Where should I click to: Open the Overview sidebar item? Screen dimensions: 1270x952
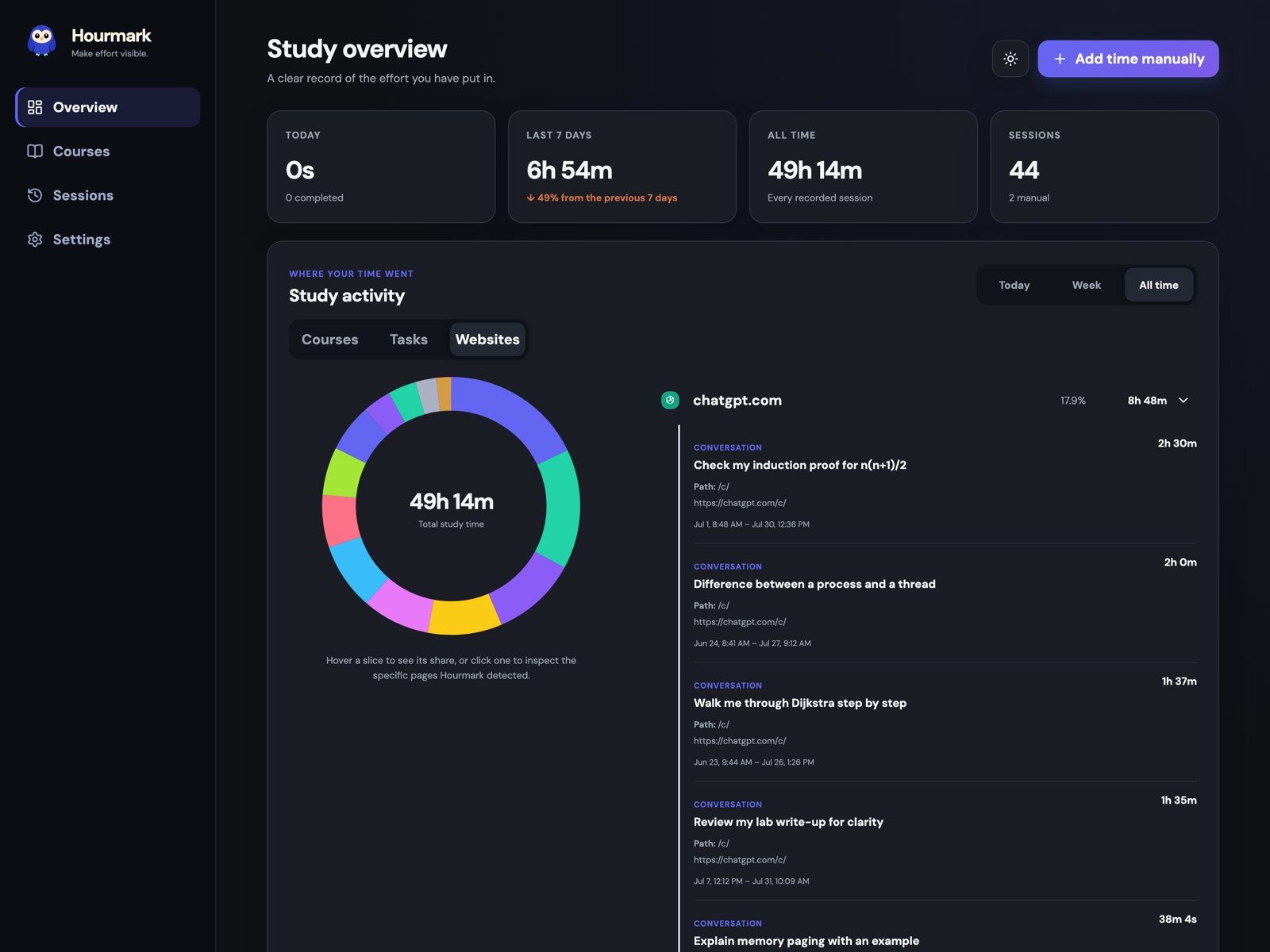coord(108,107)
